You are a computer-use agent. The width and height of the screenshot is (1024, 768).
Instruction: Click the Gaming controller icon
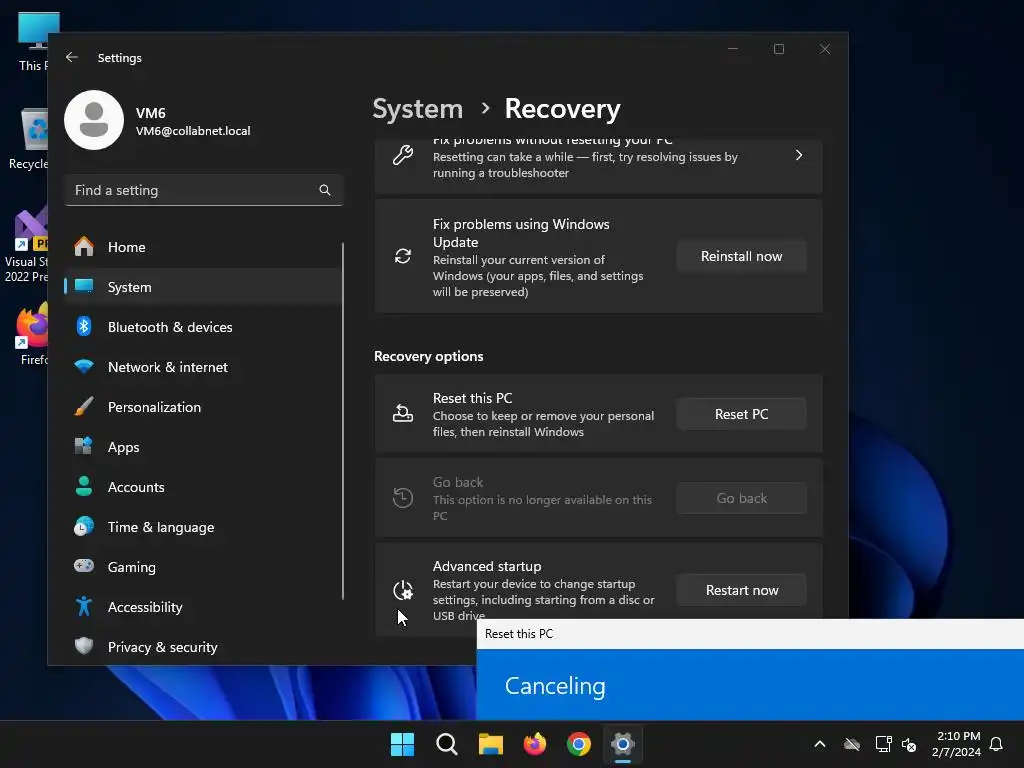(84, 566)
